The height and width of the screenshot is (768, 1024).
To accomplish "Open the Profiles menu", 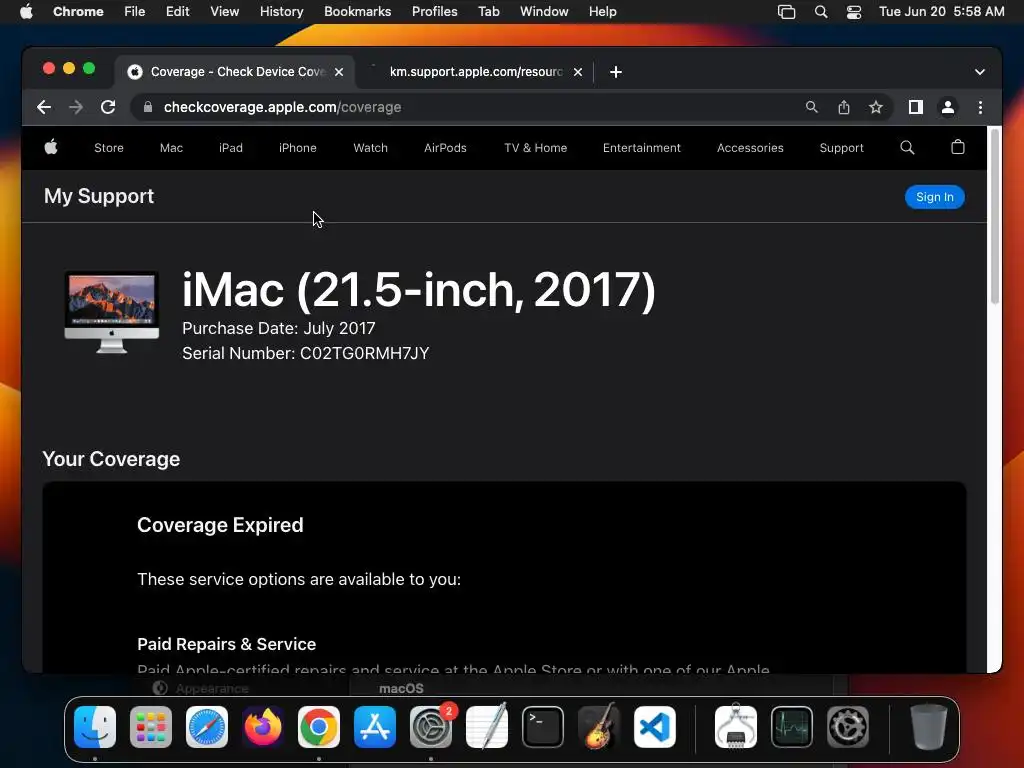I will (434, 12).
